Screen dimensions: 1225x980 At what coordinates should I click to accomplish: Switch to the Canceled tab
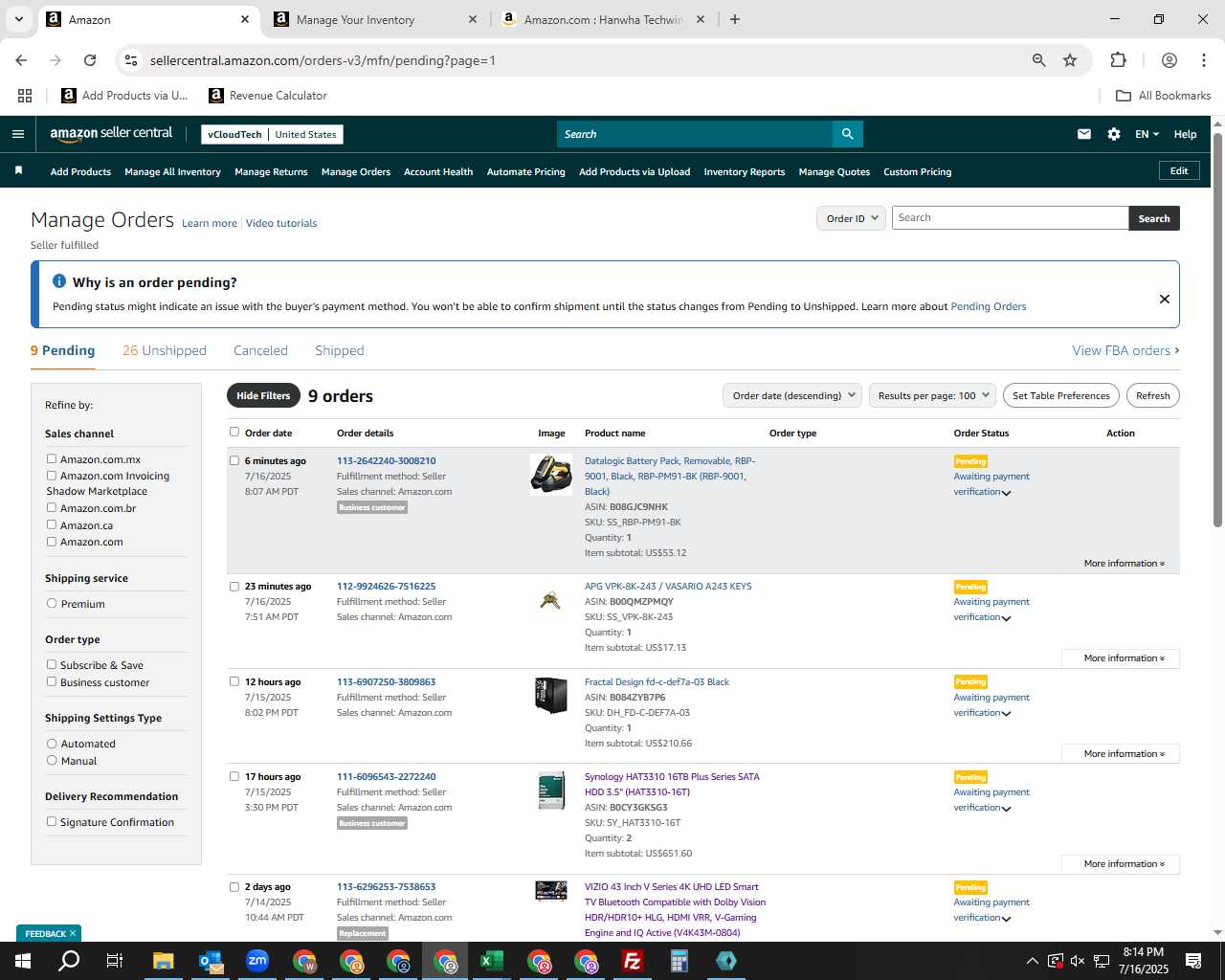pyautogui.click(x=260, y=350)
